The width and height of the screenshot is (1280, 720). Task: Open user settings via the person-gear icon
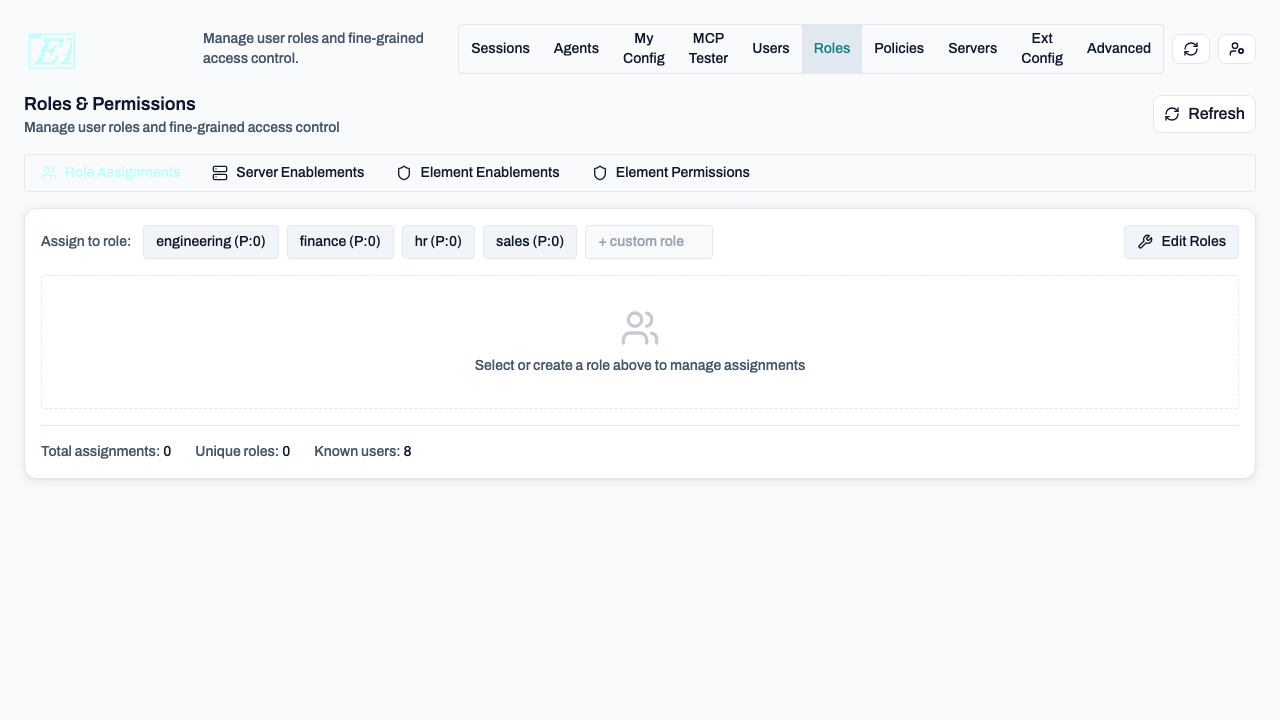(1237, 48)
